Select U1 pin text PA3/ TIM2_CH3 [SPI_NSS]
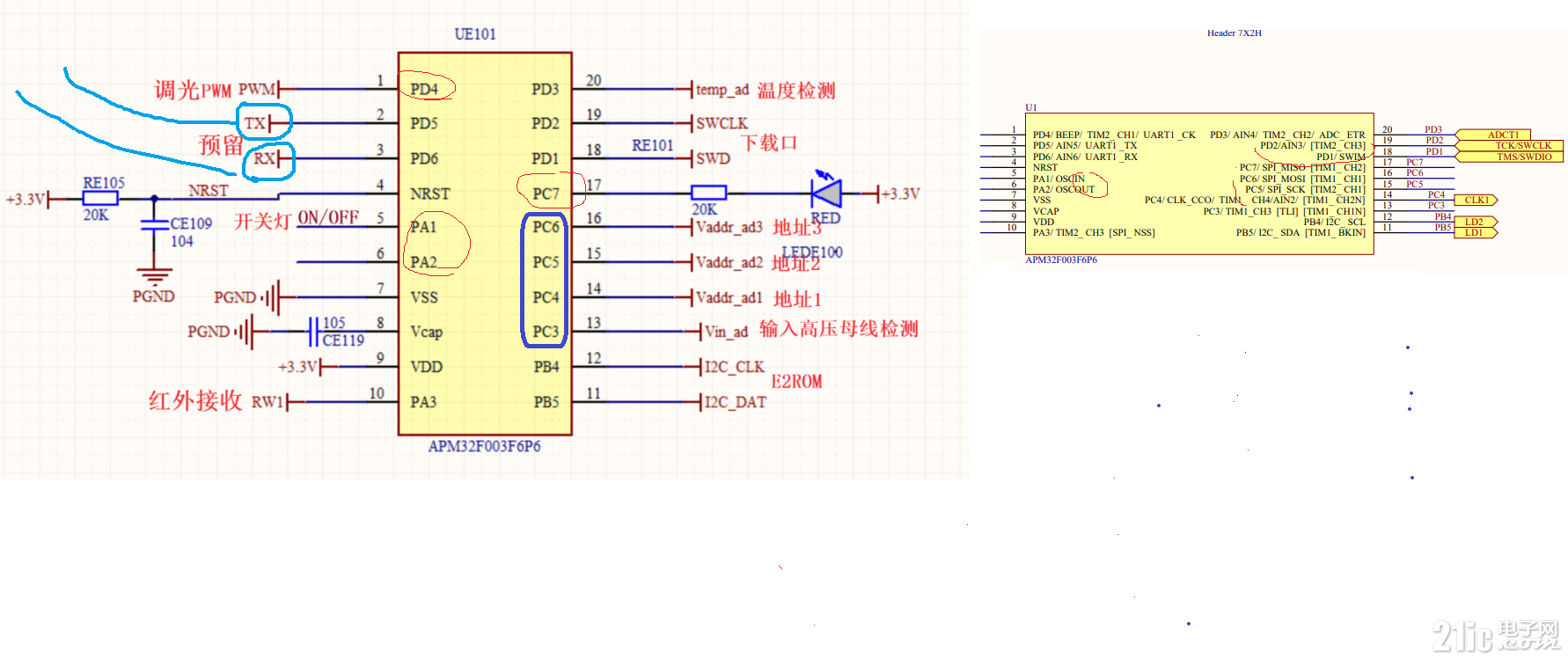The image size is (1568, 658). (x=1094, y=232)
